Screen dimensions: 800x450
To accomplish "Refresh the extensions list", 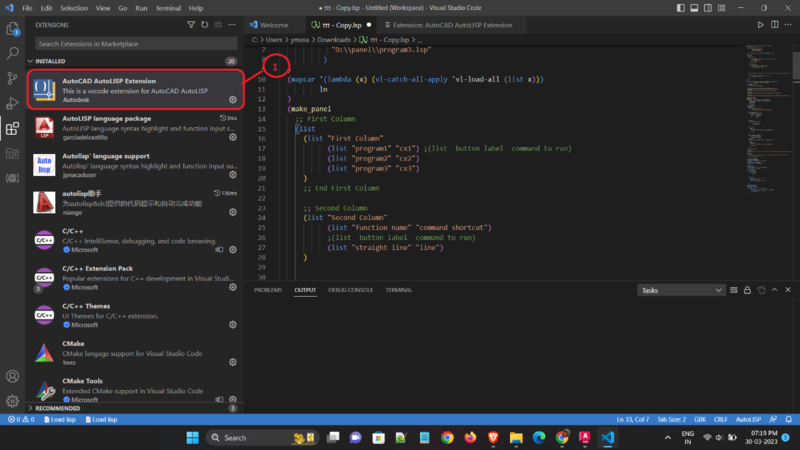I will (205, 23).
